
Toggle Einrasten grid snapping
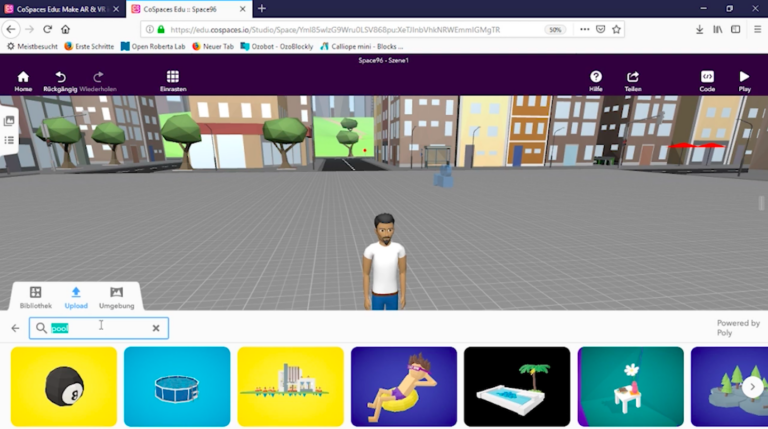173,81
